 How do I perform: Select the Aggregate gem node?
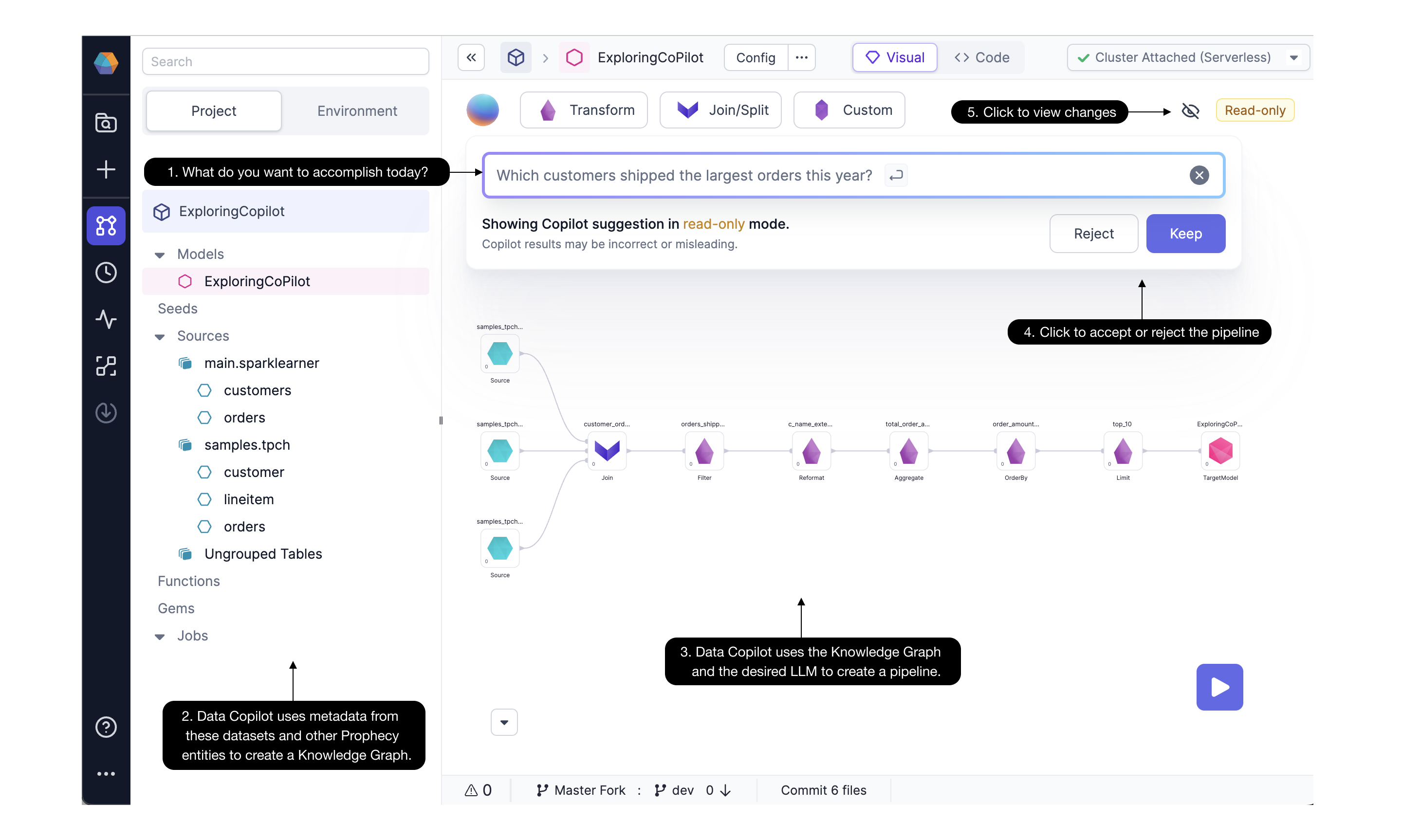pyautogui.click(x=908, y=451)
